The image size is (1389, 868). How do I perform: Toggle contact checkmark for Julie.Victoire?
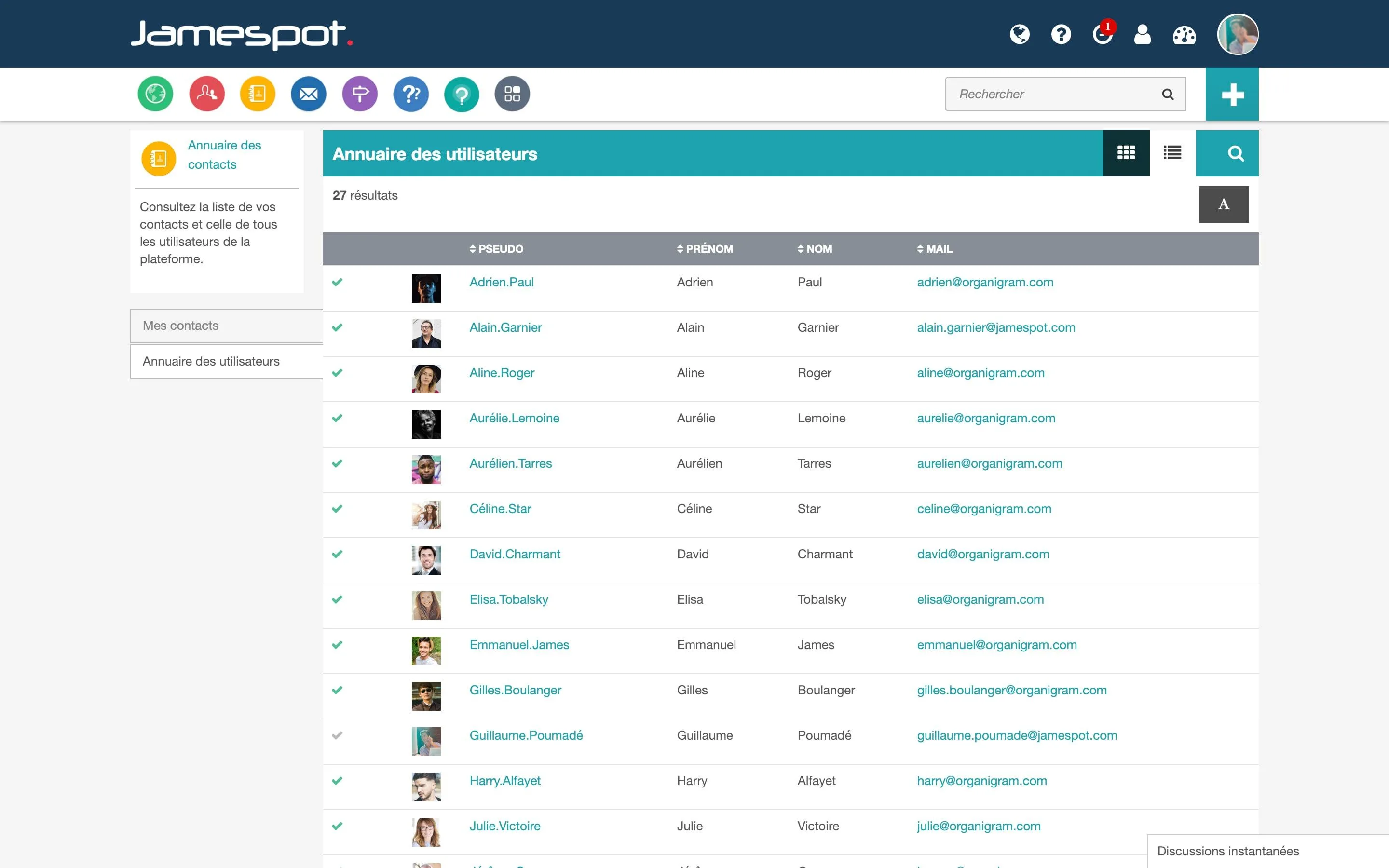tap(338, 826)
